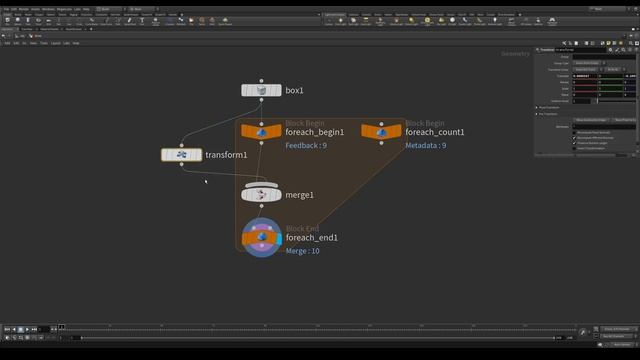Open the rotation order dropdown

pyautogui.click(x=615, y=69)
